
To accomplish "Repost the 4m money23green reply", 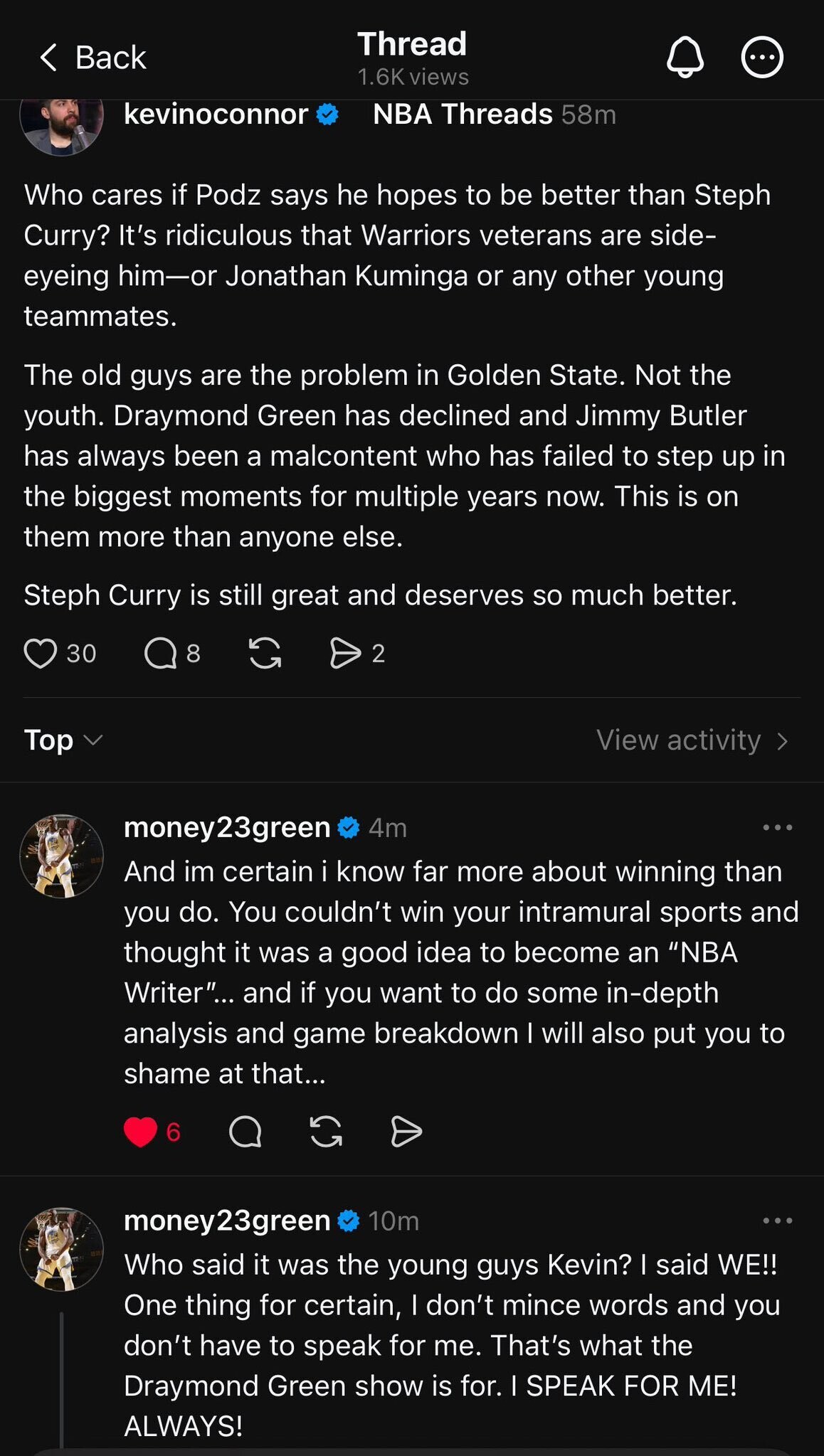I will coord(326,1132).
